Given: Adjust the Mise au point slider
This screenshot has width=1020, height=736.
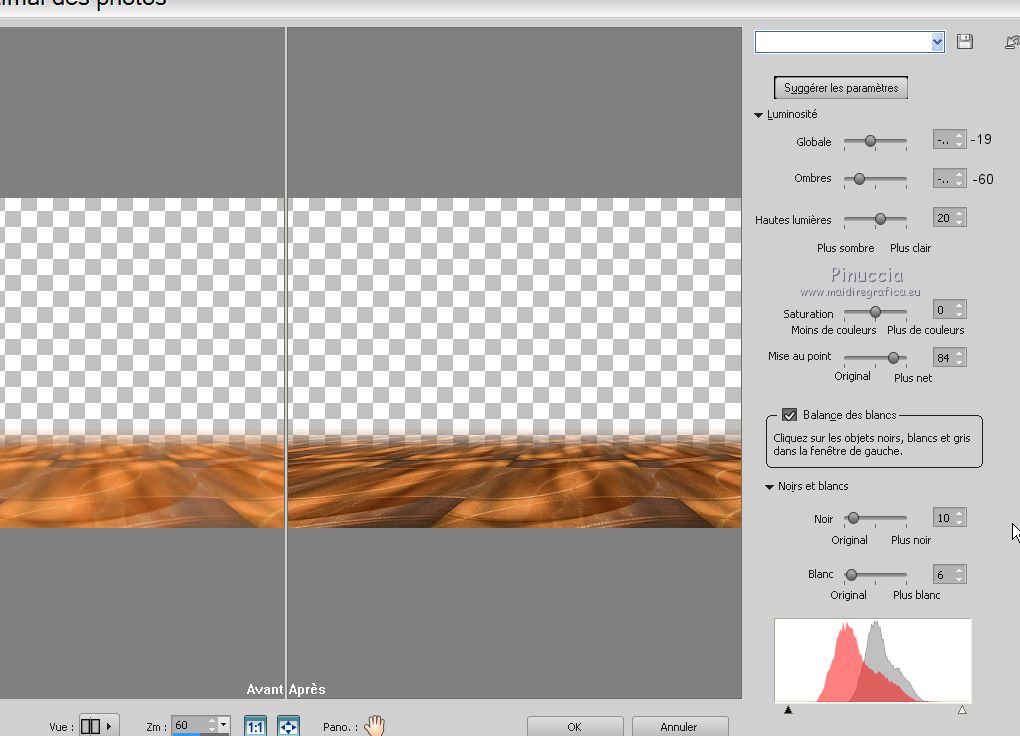Looking at the screenshot, I should pos(894,357).
